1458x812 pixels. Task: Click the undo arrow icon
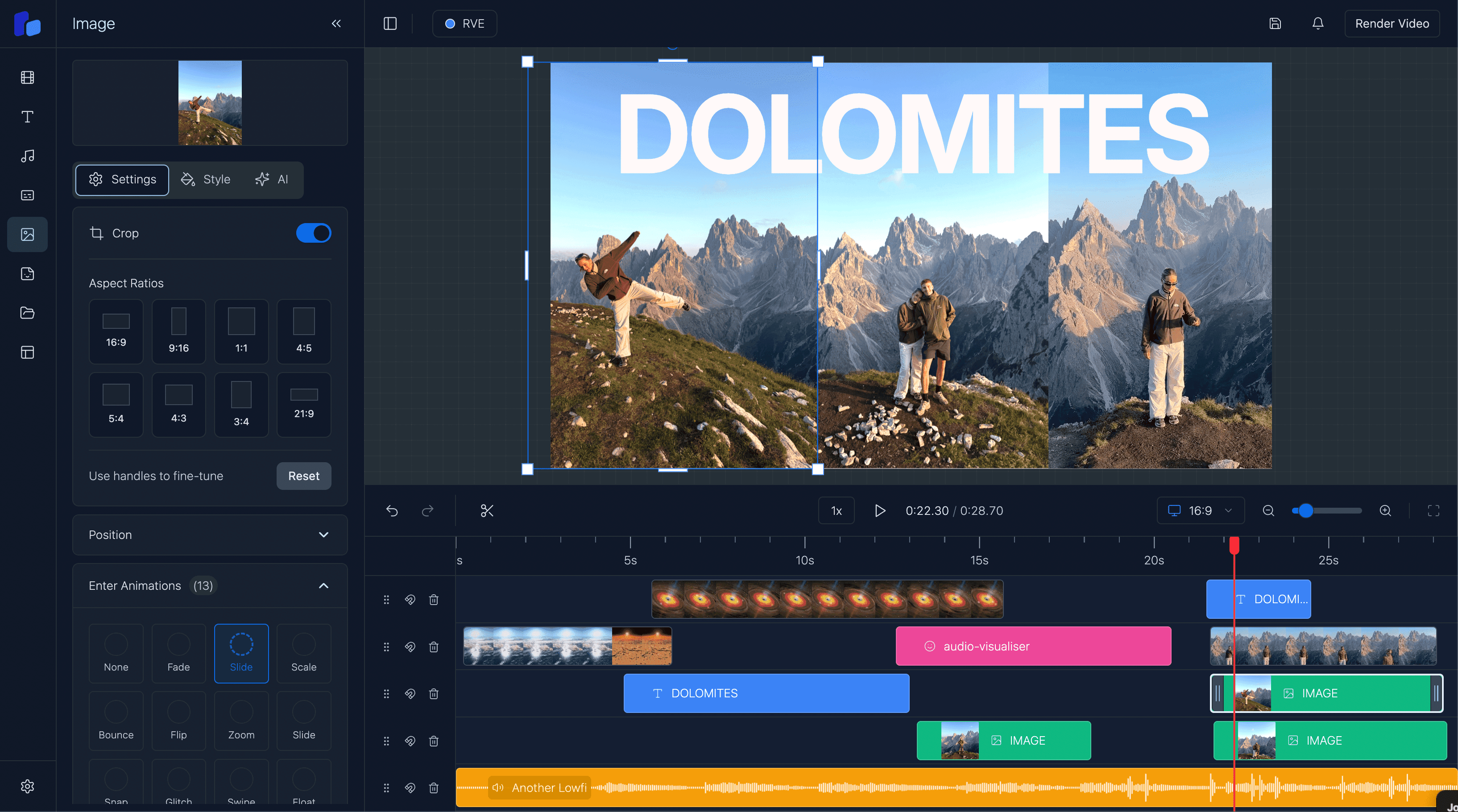tap(392, 510)
